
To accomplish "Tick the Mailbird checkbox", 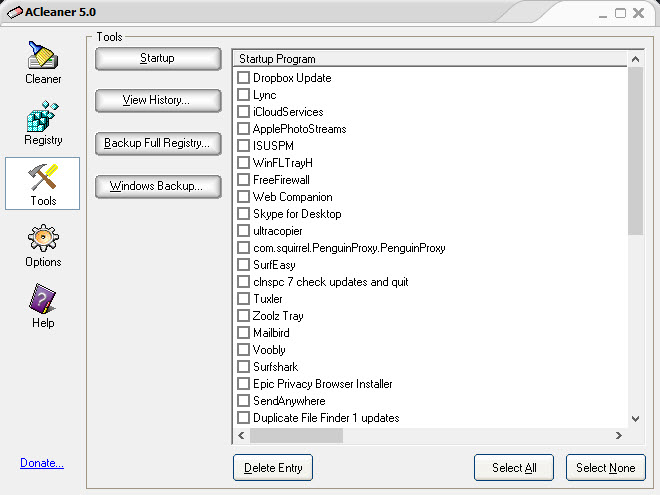I will point(243,333).
